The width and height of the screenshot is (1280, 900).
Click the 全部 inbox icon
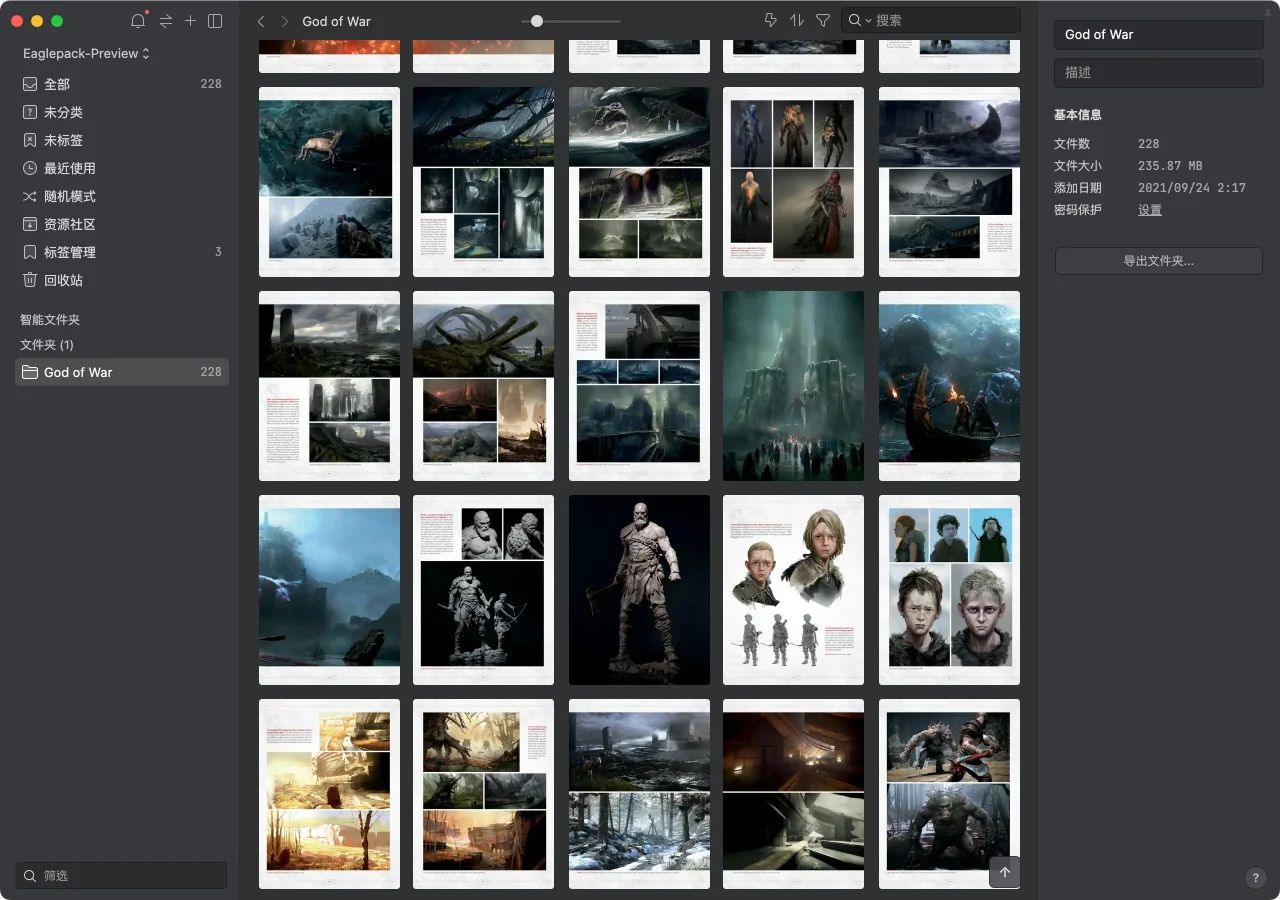(30, 84)
